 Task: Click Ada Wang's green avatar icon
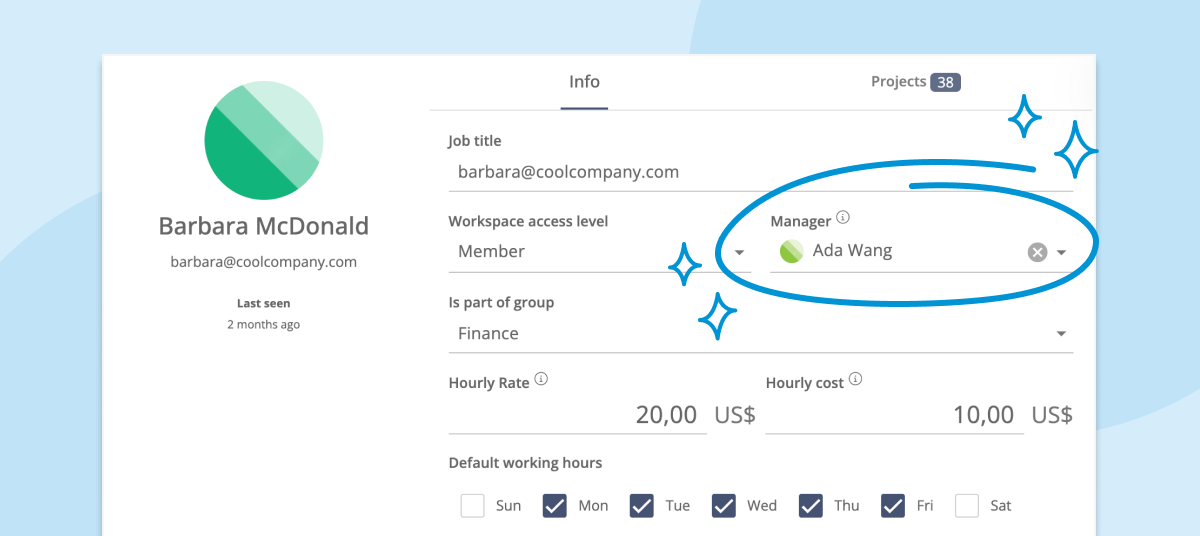click(791, 252)
